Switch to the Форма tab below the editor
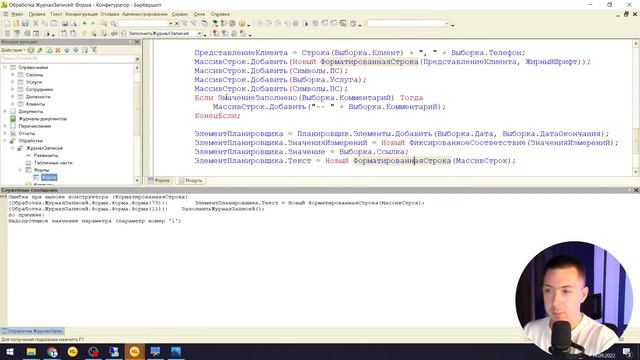Screen dimensions: 640x360 159,180
